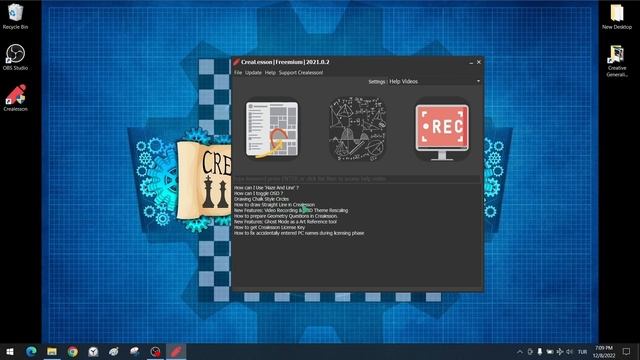Switch the TUR keyboard language indicator

(x=582, y=351)
